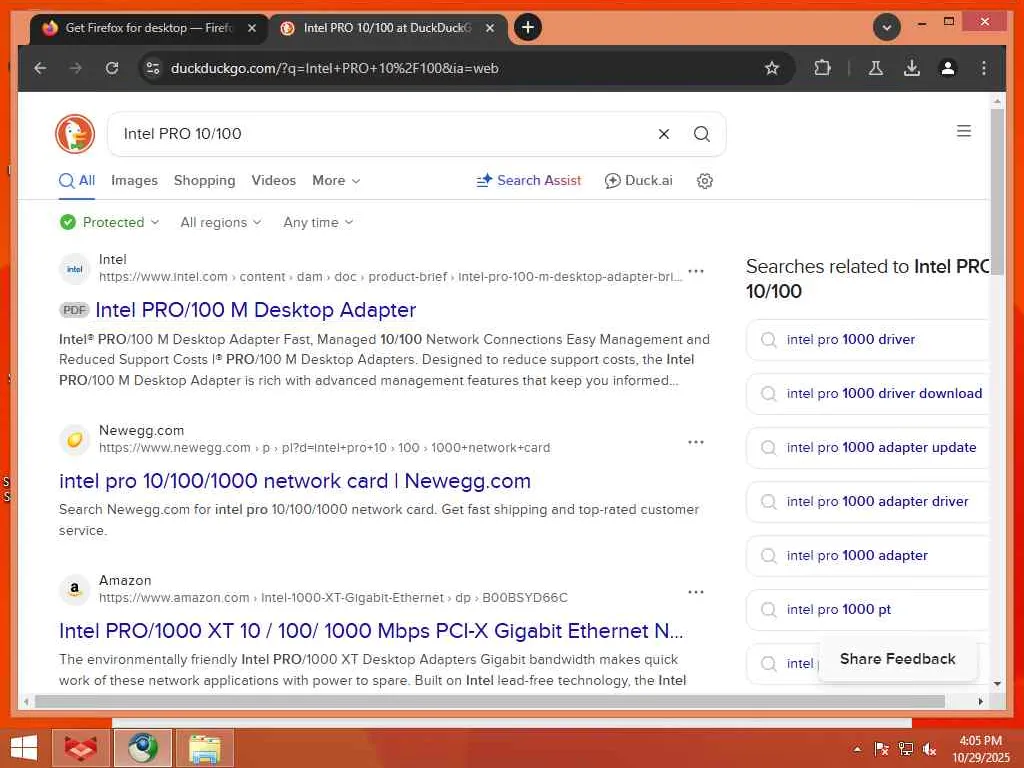Click the scroll right arrow on horizontal scrollbar

click(980, 702)
